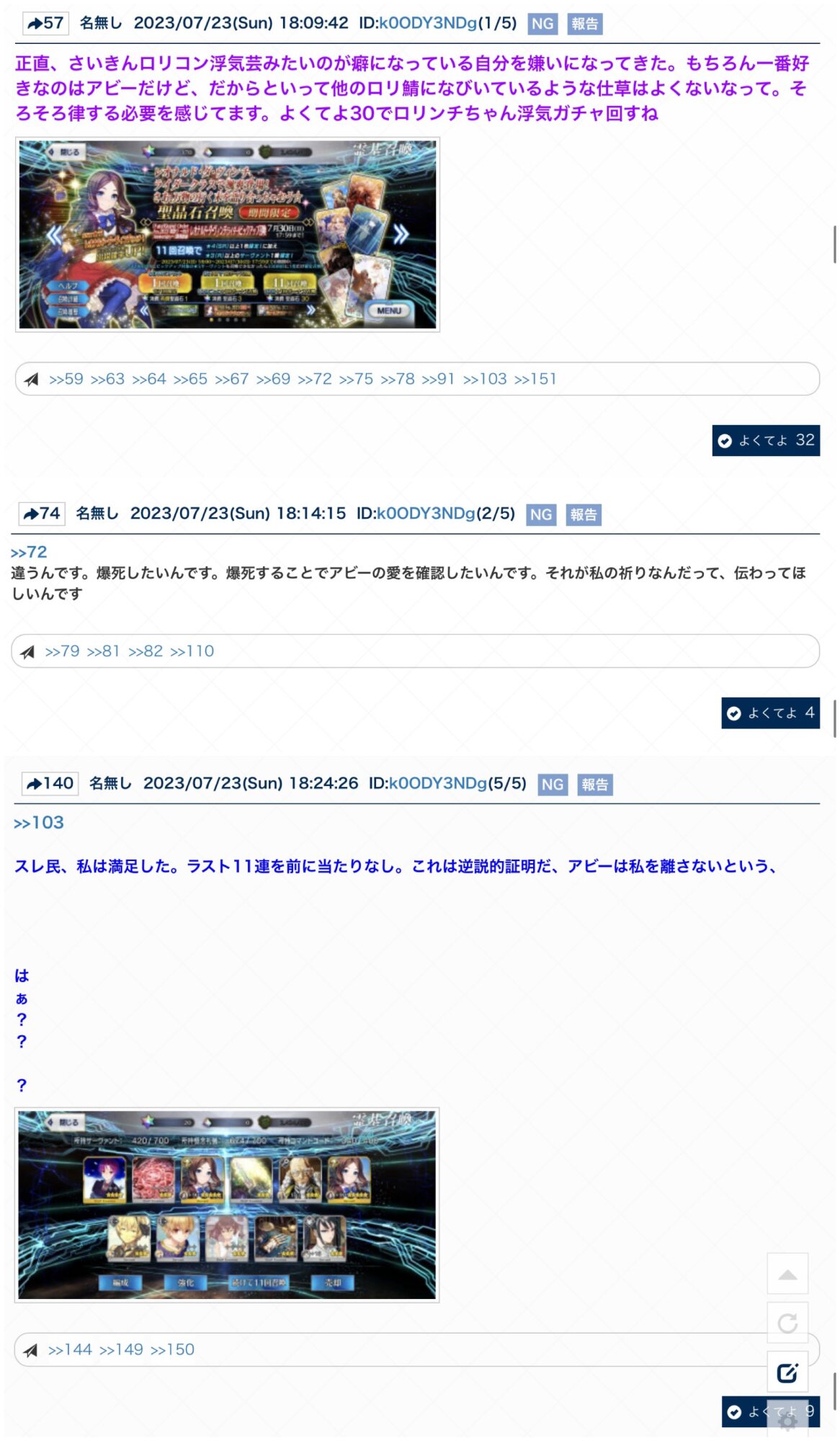Viewport: 840px width, 1441px height.
Task: Follow the >>72 anchor link in post 74
Action: pyautogui.click(x=29, y=553)
